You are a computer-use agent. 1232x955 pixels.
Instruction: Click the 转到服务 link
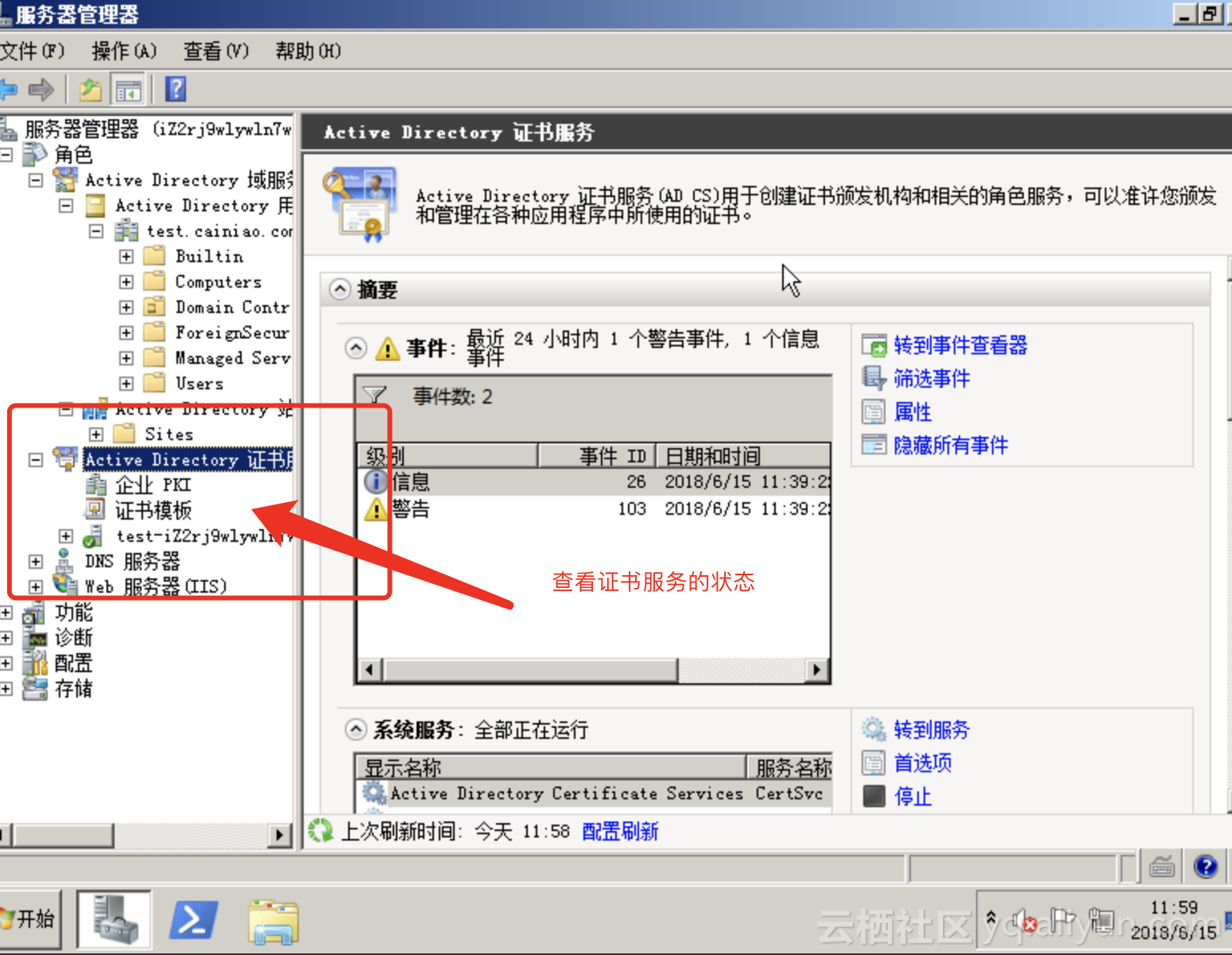tap(932, 729)
